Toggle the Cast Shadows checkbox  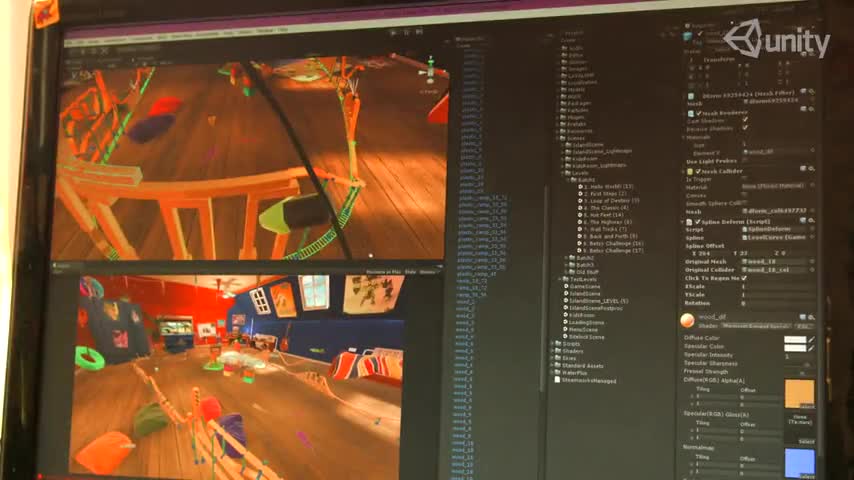point(745,120)
